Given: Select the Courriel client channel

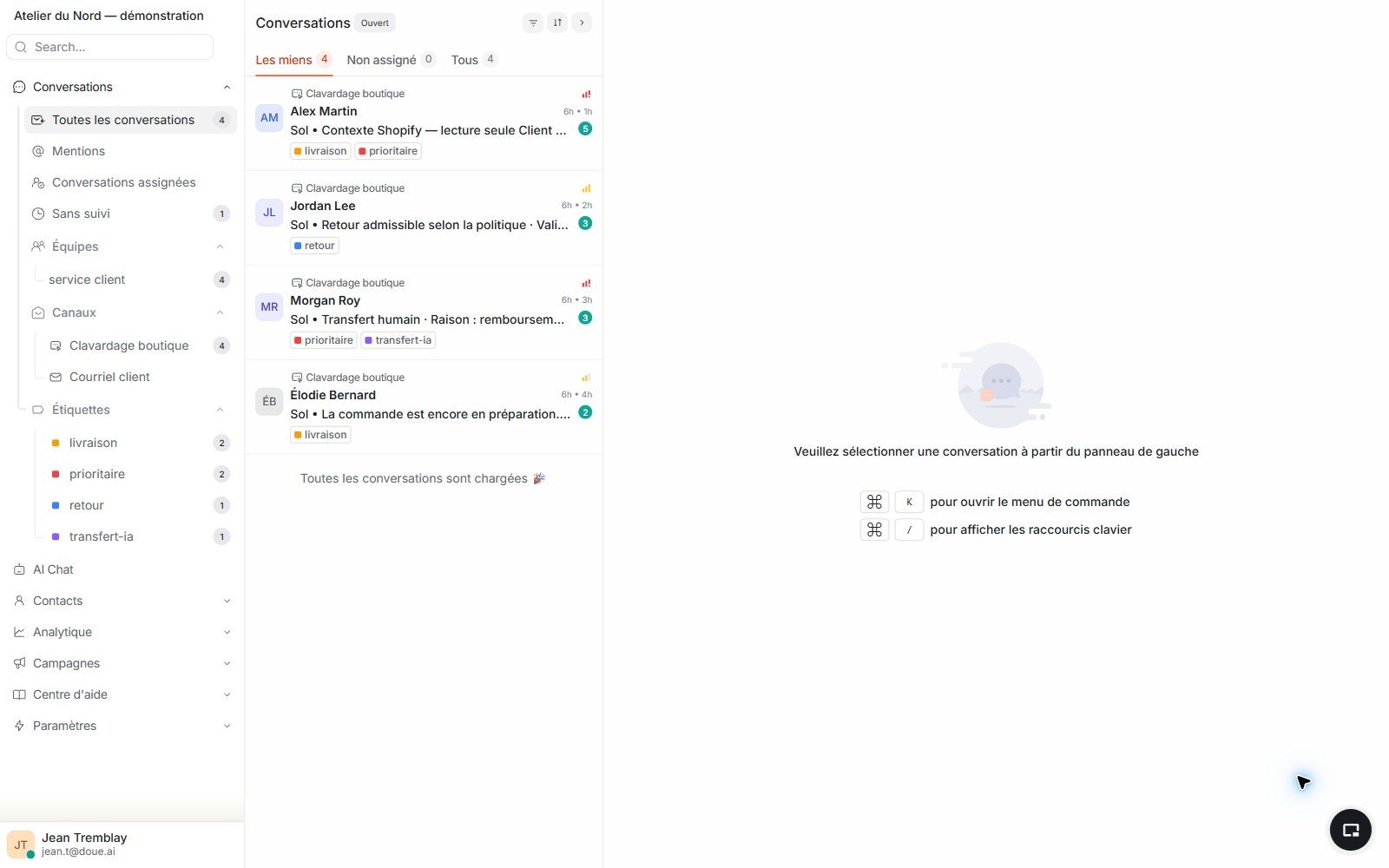Looking at the screenshot, I should point(139,377).
